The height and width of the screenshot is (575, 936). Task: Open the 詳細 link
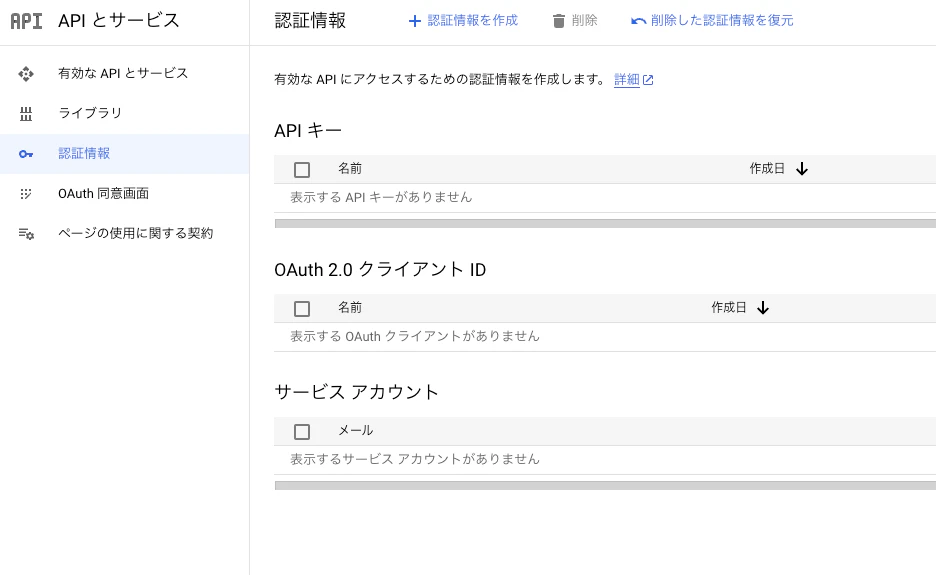pyautogui.click(x=627, y=79)
